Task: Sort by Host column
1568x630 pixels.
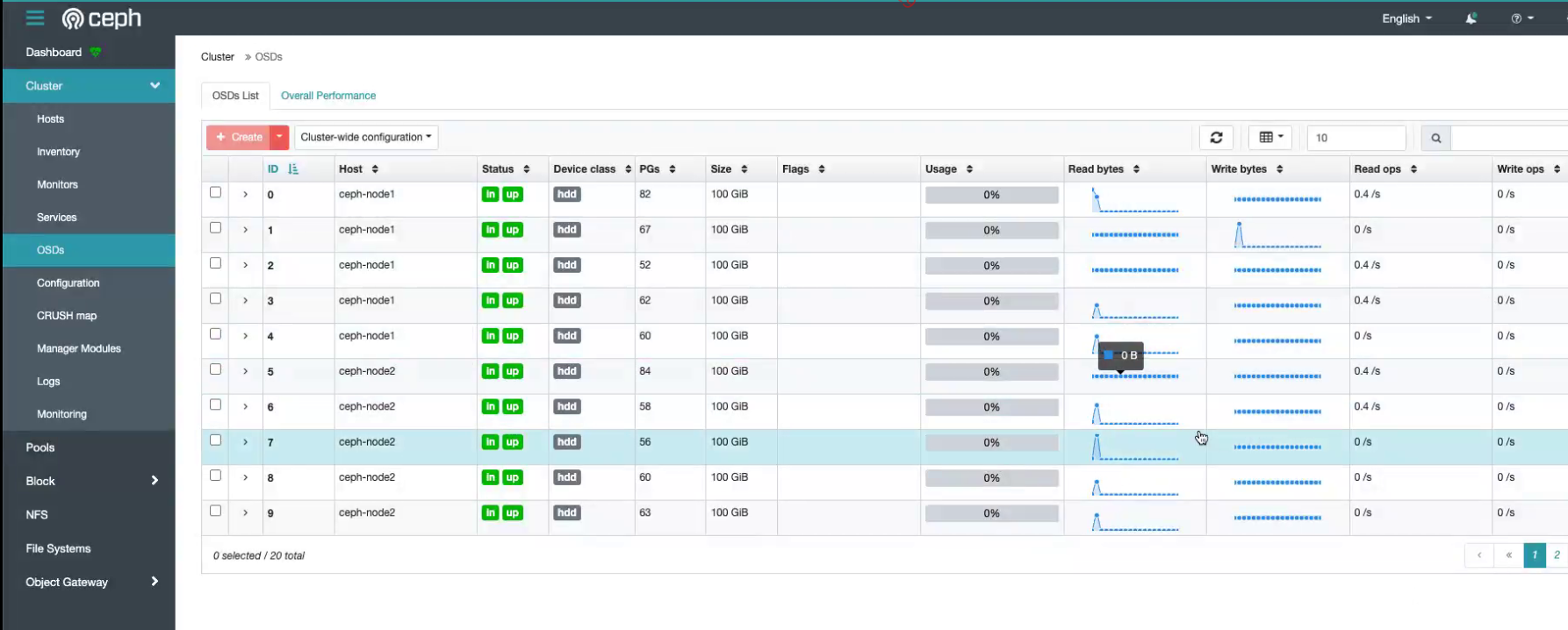Action: (x=375, y=169)
